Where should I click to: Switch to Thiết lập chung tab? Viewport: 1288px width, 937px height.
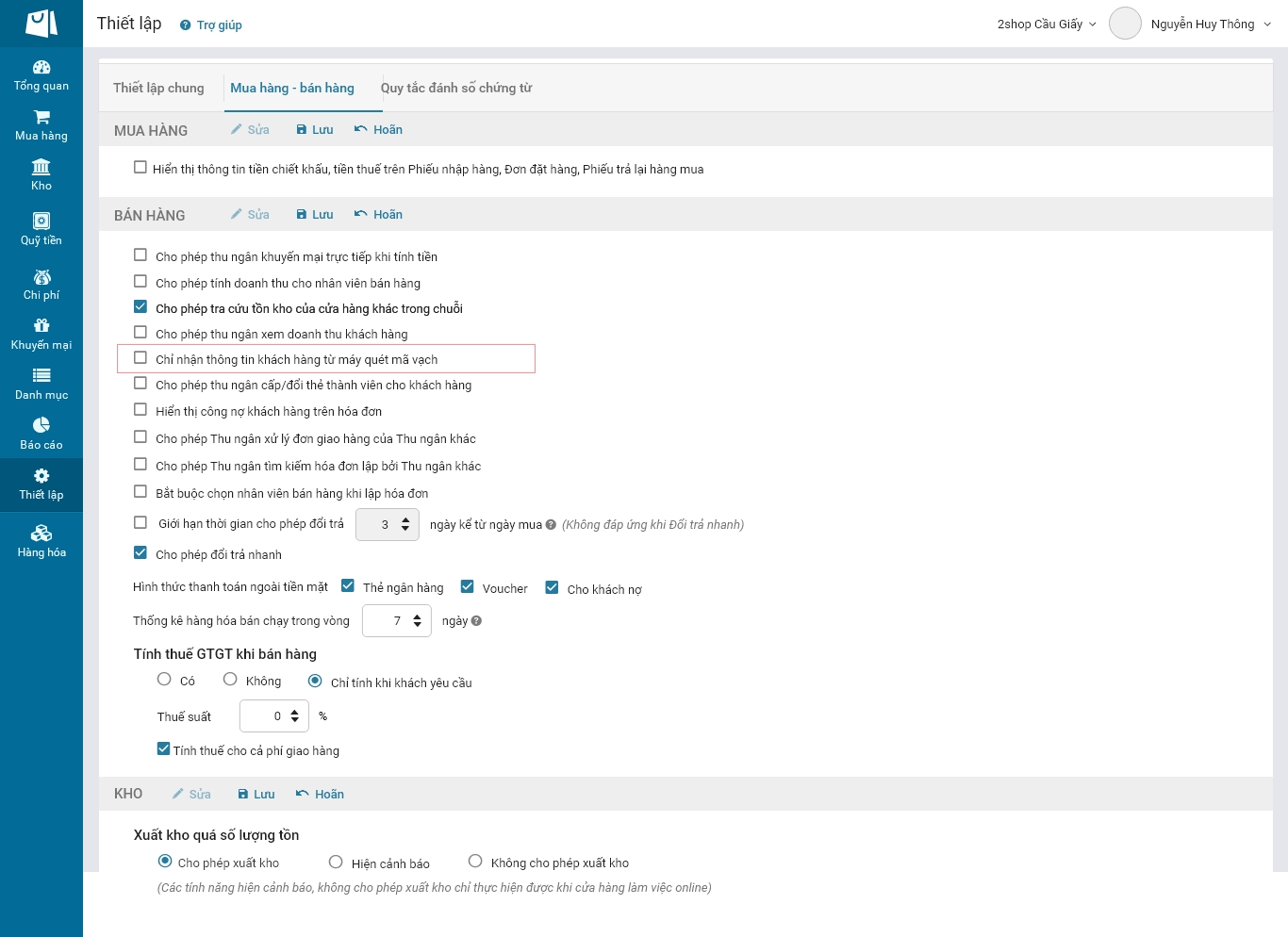click(158, 88)
